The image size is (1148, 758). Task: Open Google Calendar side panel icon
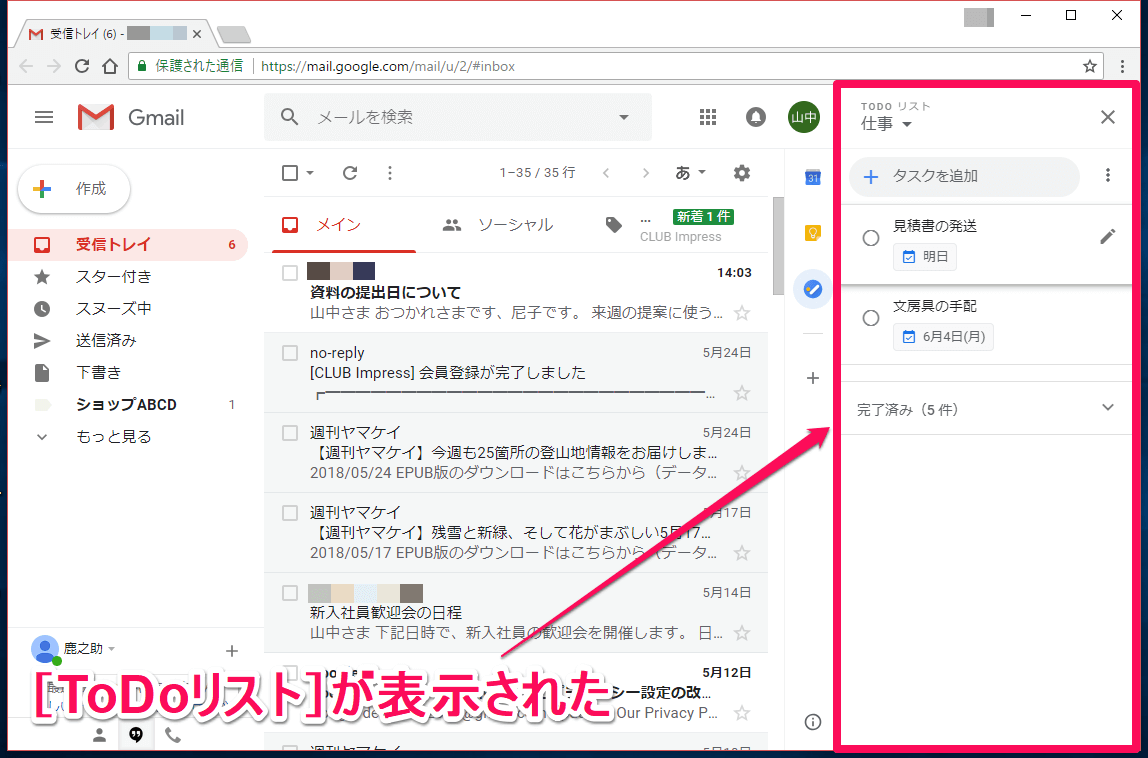click(x=813, y=177)
